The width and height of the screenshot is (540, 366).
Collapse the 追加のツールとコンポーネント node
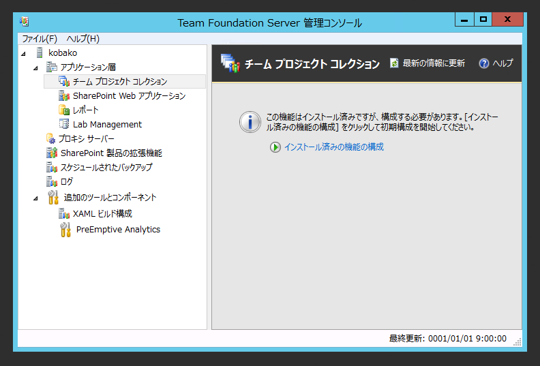pos(36,198)
